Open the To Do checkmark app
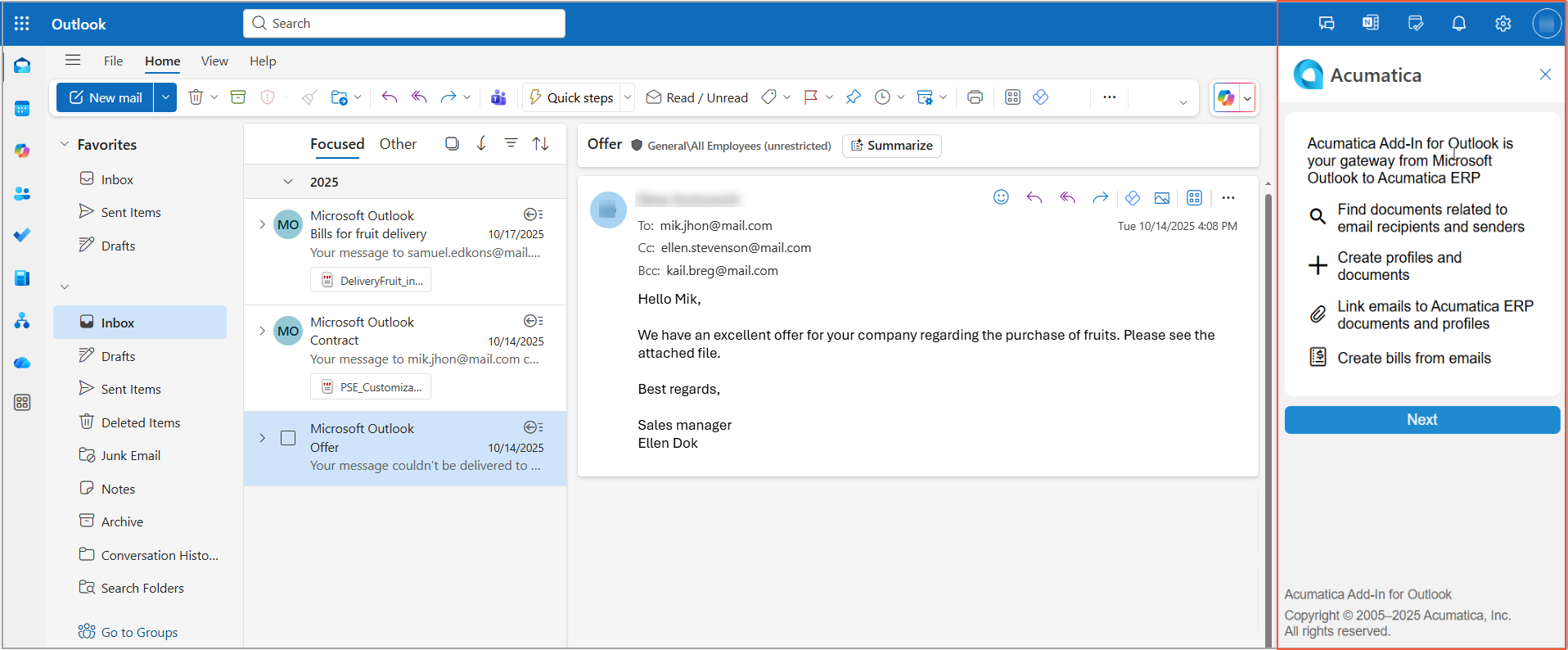Screen dimensions: 1568x650 tap(22, 235)
